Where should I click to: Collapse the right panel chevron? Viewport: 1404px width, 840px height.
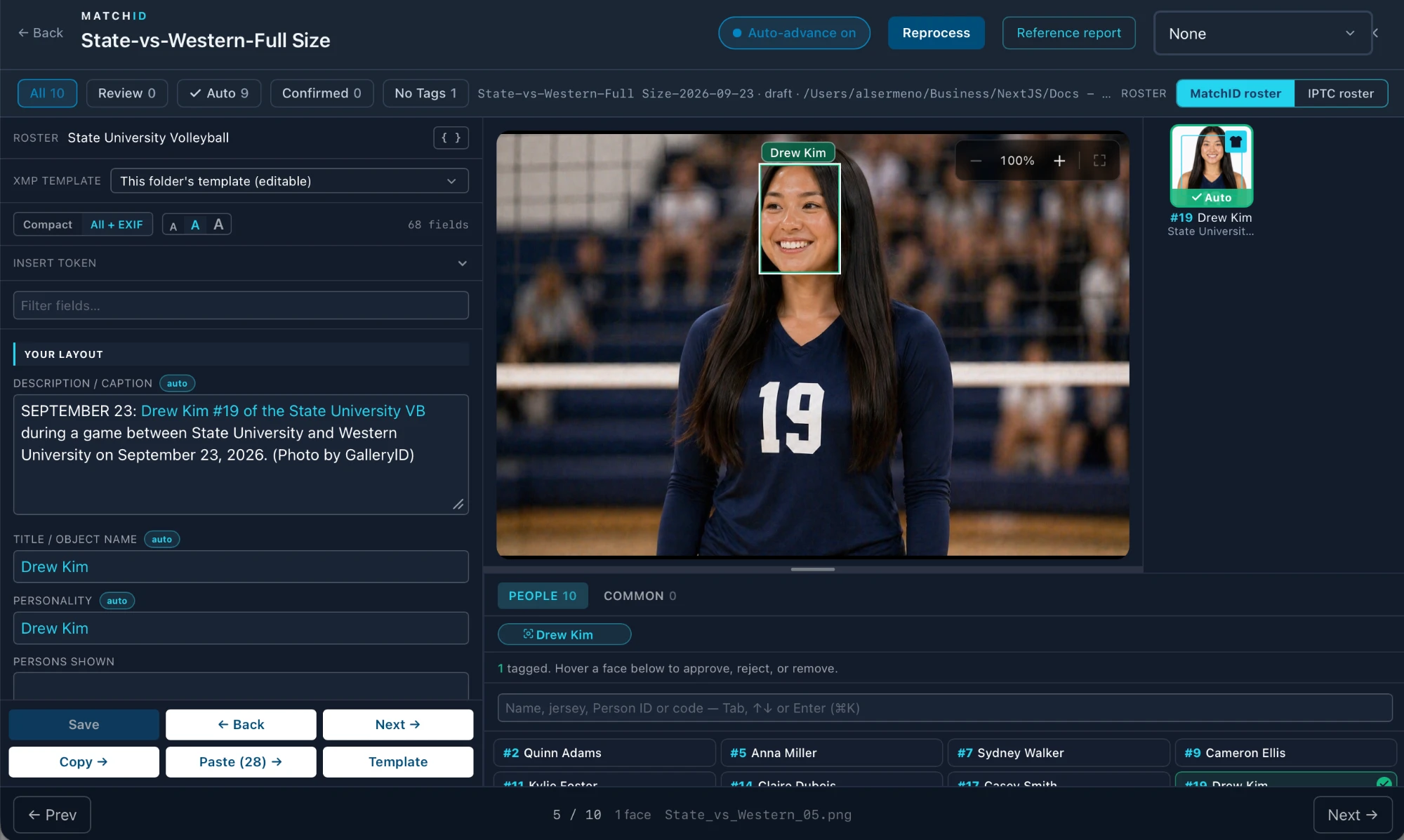click(1376, 33)
